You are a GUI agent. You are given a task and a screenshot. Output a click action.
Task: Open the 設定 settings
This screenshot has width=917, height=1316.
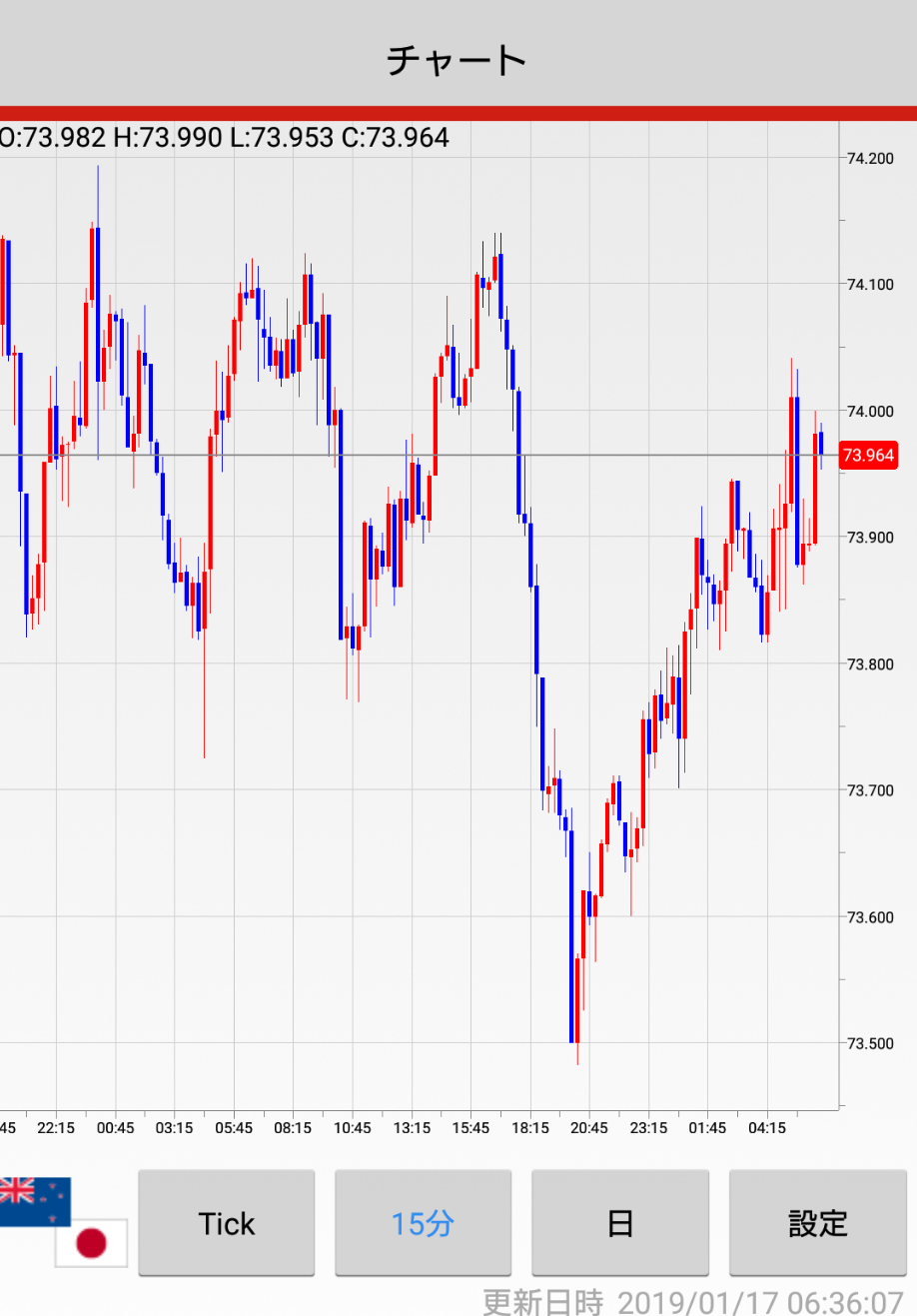pyautogui.click(x=817, y=1224)
